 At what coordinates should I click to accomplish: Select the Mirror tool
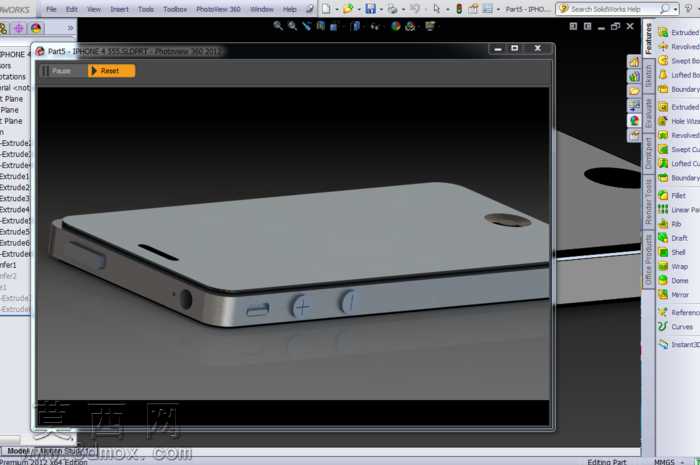pos(674,295)
